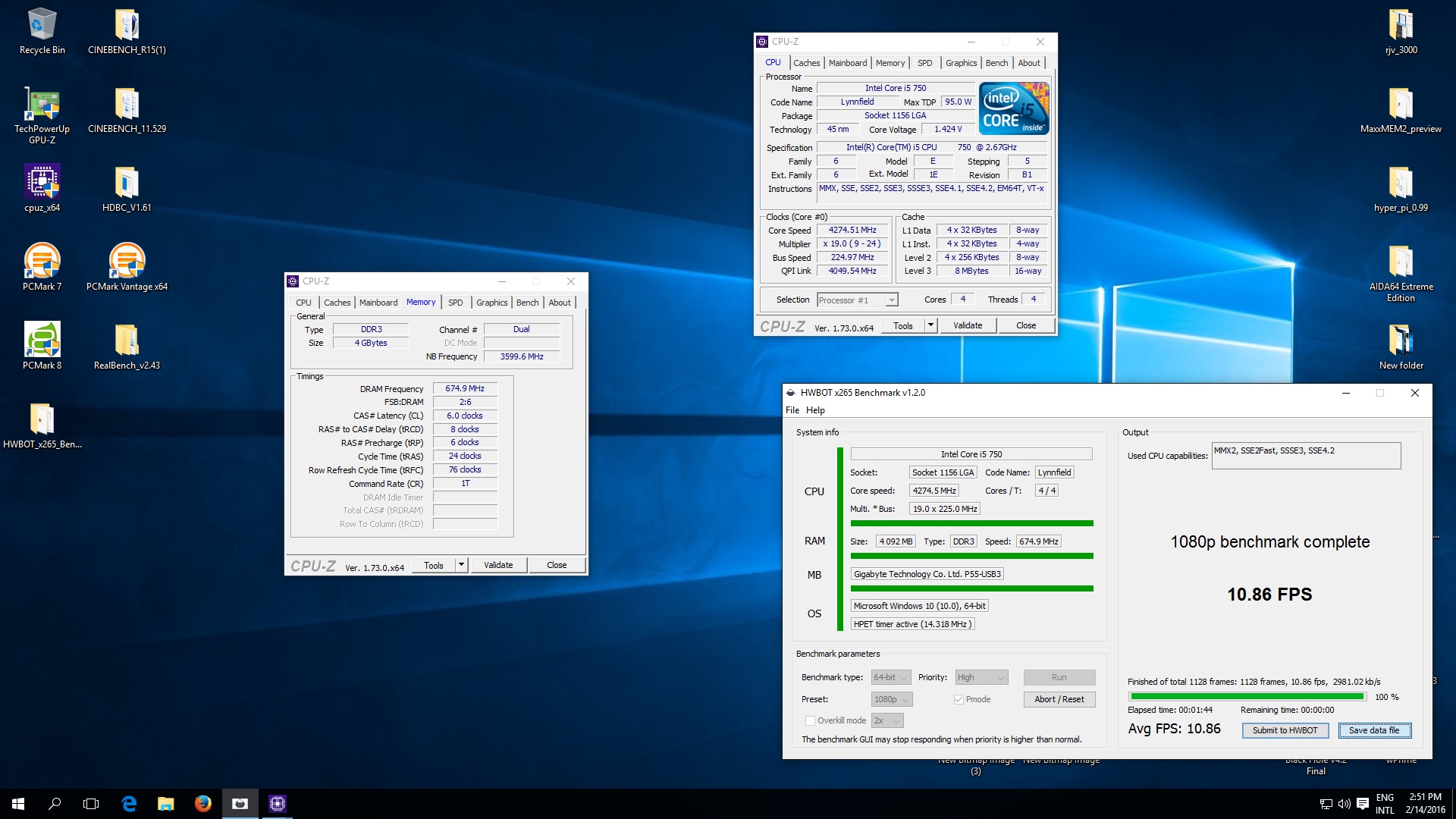This screenshot has width=1456, height=819.
Task: Switch to Mainboard tab in CPU window
Action: pos(847,63)
